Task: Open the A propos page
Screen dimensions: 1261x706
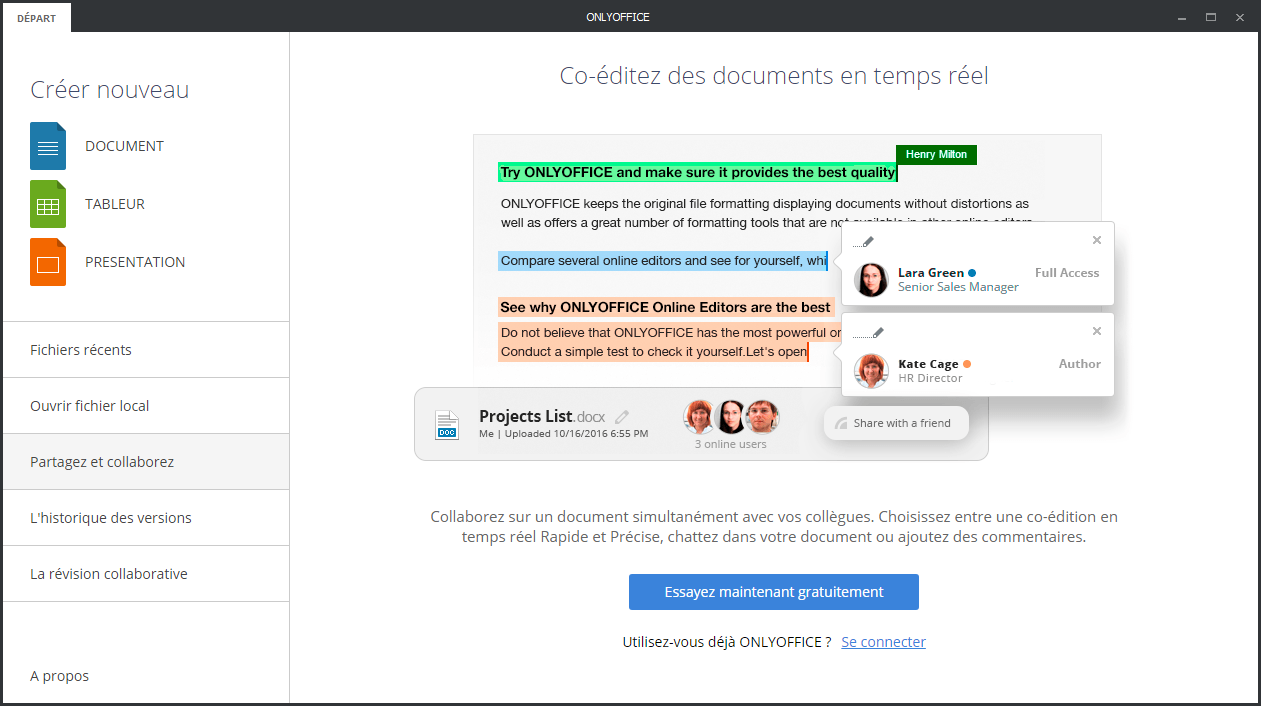Action: click(59, 676)
